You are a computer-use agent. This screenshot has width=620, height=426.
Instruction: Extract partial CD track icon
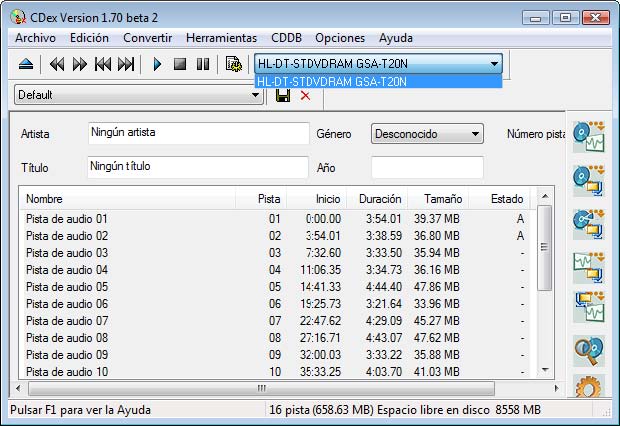(589, 224)
